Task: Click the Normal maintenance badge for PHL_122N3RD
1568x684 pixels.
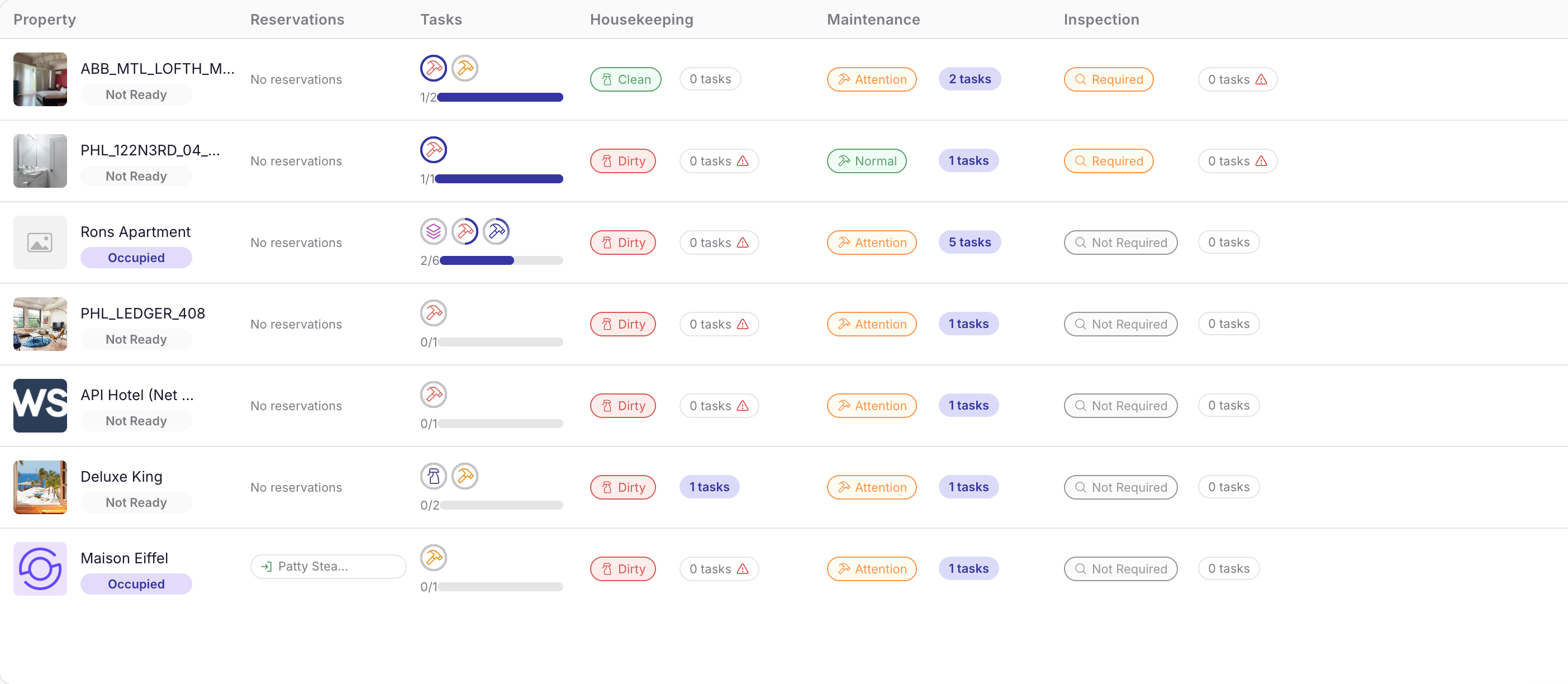Action: (x=866, y=161)
